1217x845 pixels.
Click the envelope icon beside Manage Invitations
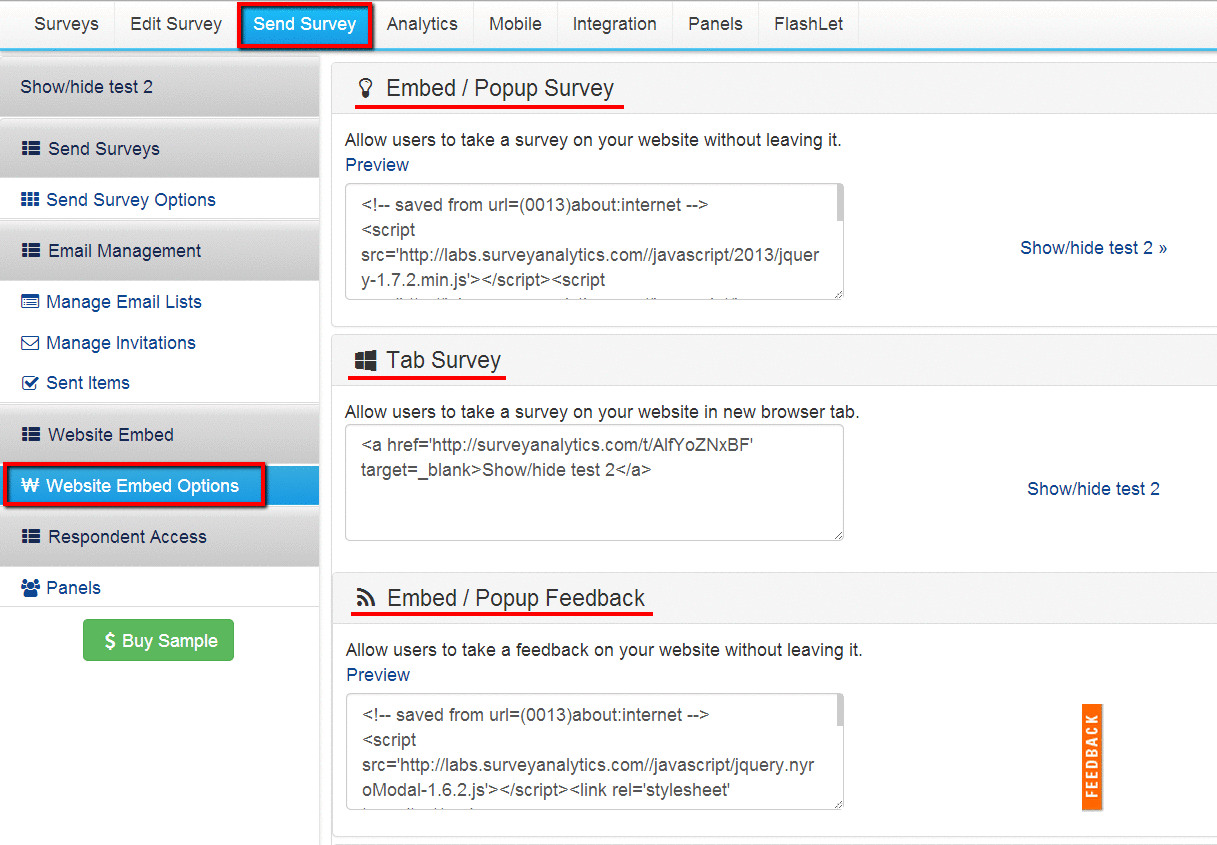click(x=30, y=343)
